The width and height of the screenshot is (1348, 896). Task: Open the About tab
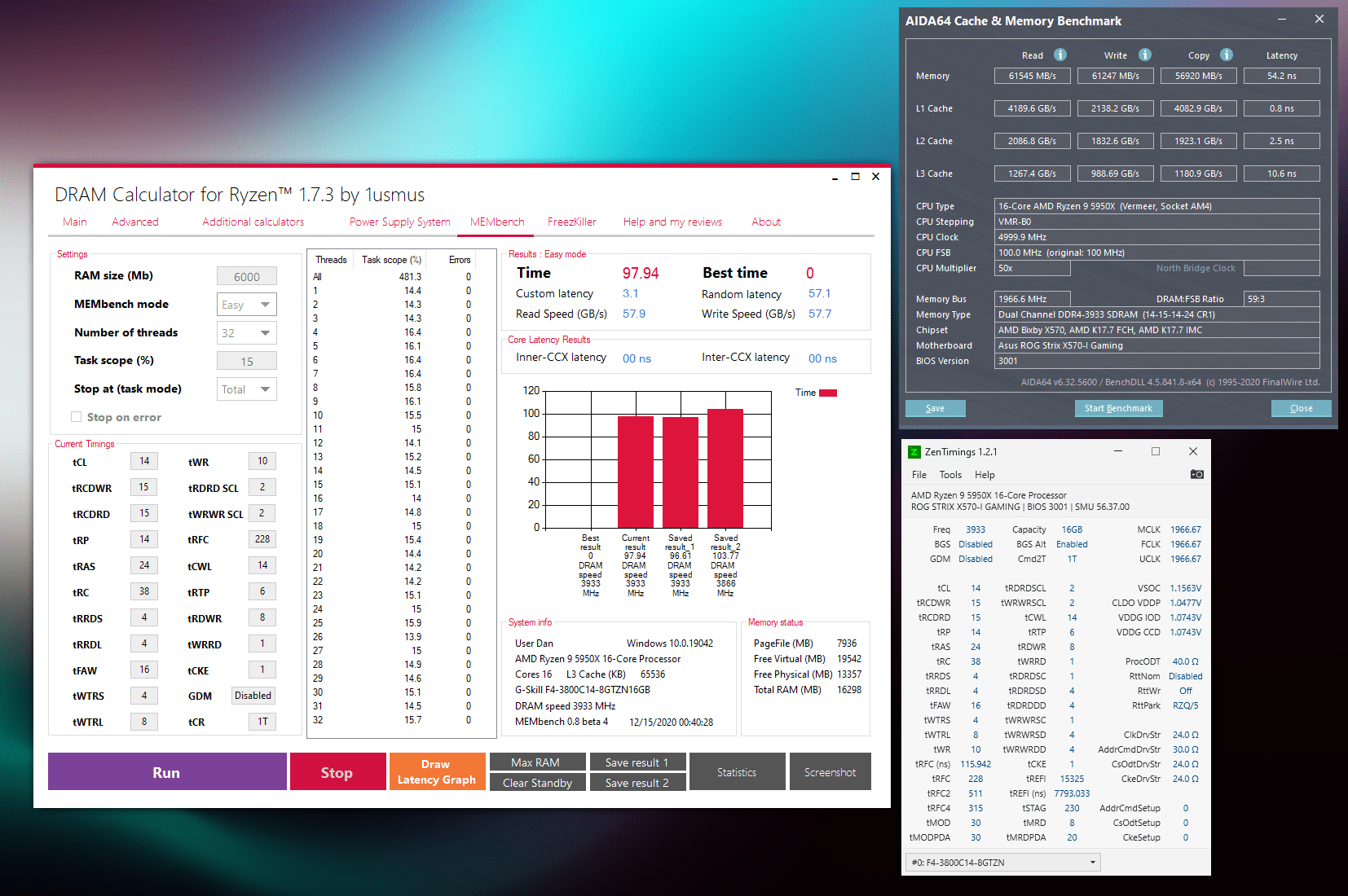coord(766,222)
